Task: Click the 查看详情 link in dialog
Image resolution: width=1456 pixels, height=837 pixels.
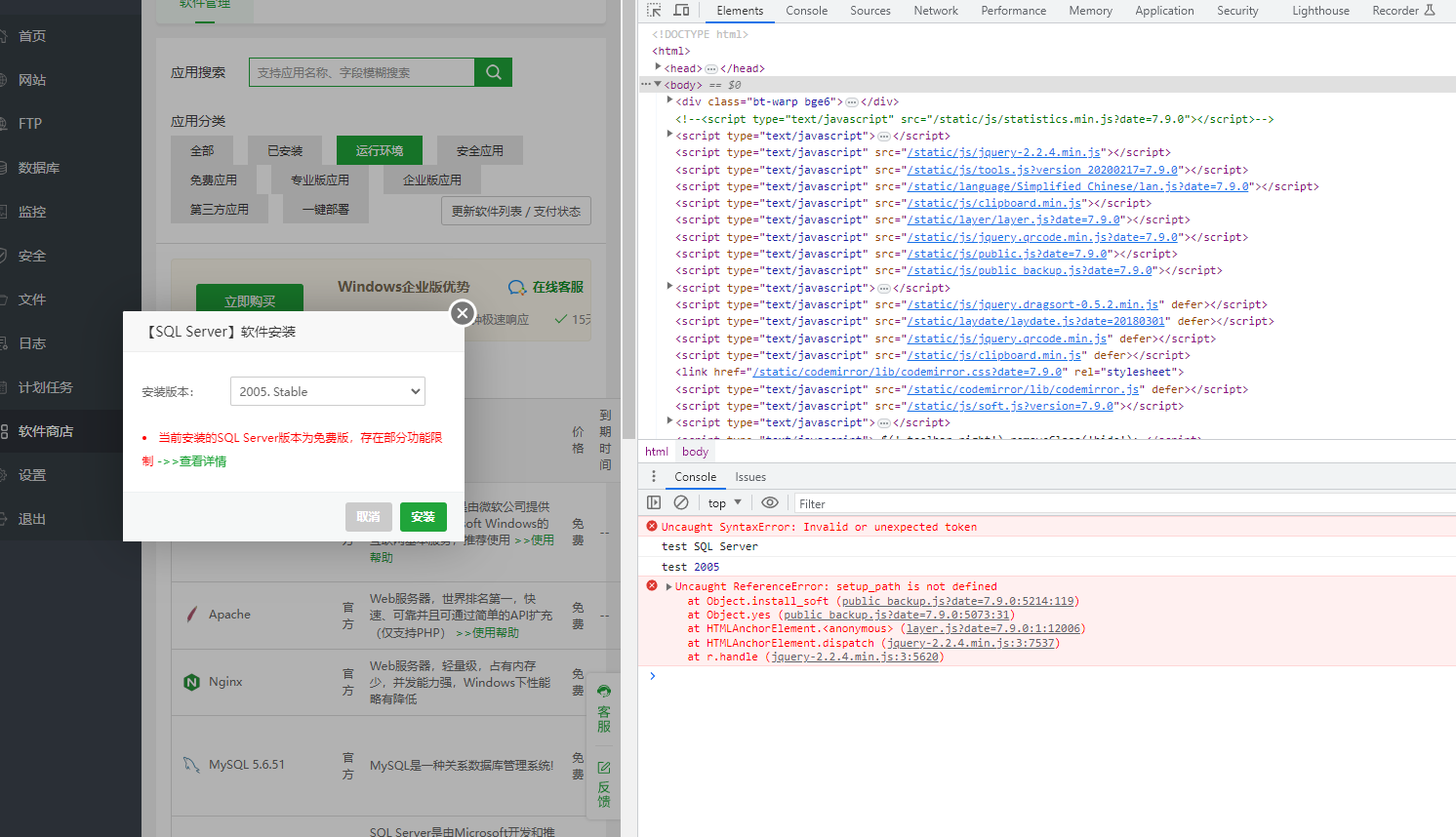Action: pyautogui.click(x=202, y=461)
